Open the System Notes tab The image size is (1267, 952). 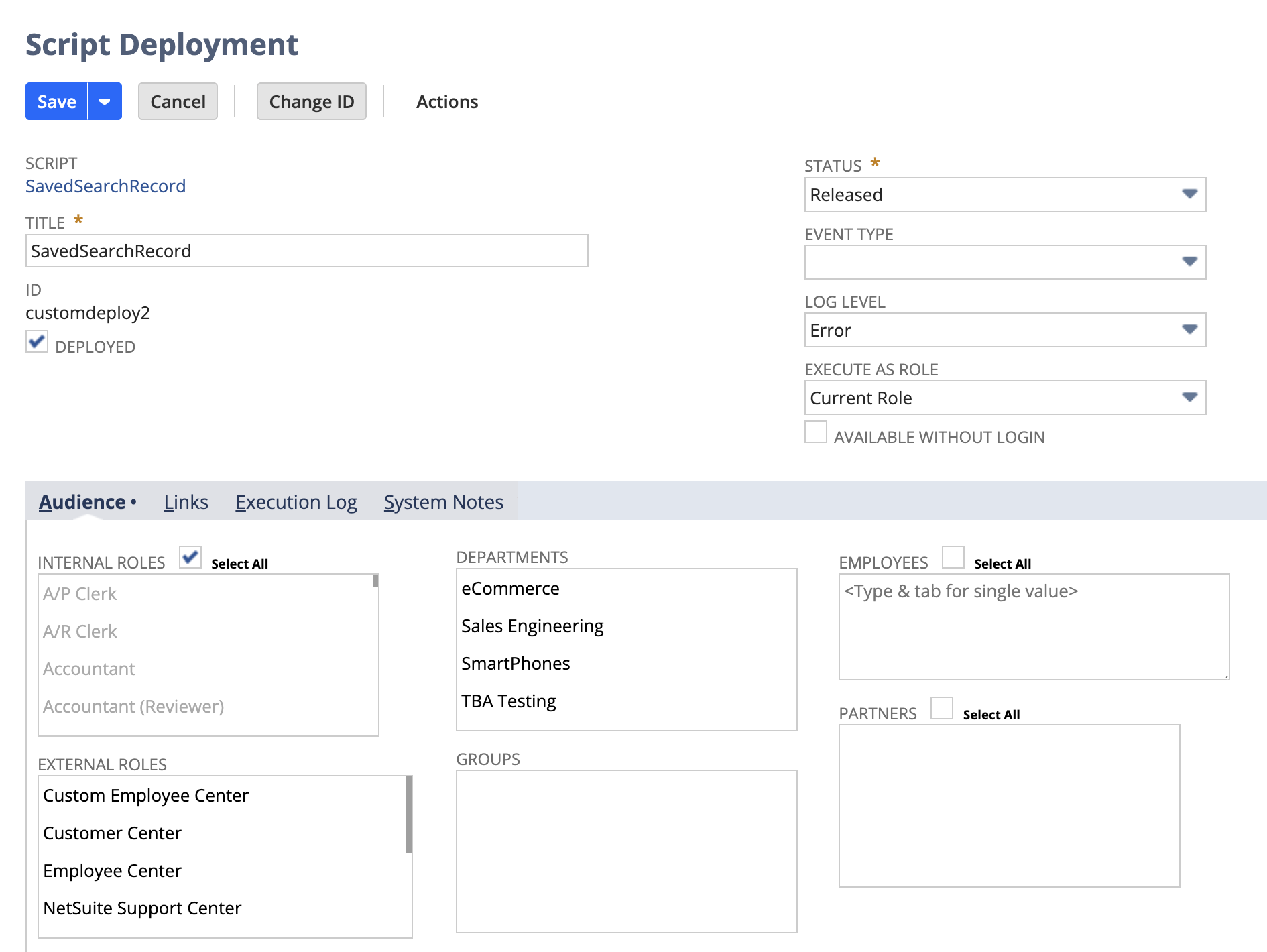(x=444, y=501)
